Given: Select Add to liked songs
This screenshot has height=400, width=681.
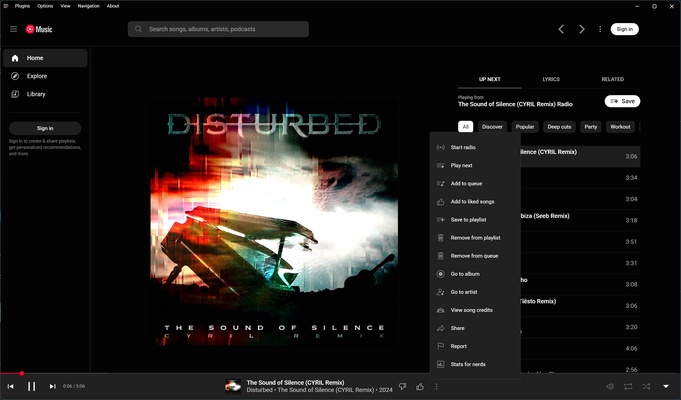Looking at the screenshot, I should click(x=475, y=202).
